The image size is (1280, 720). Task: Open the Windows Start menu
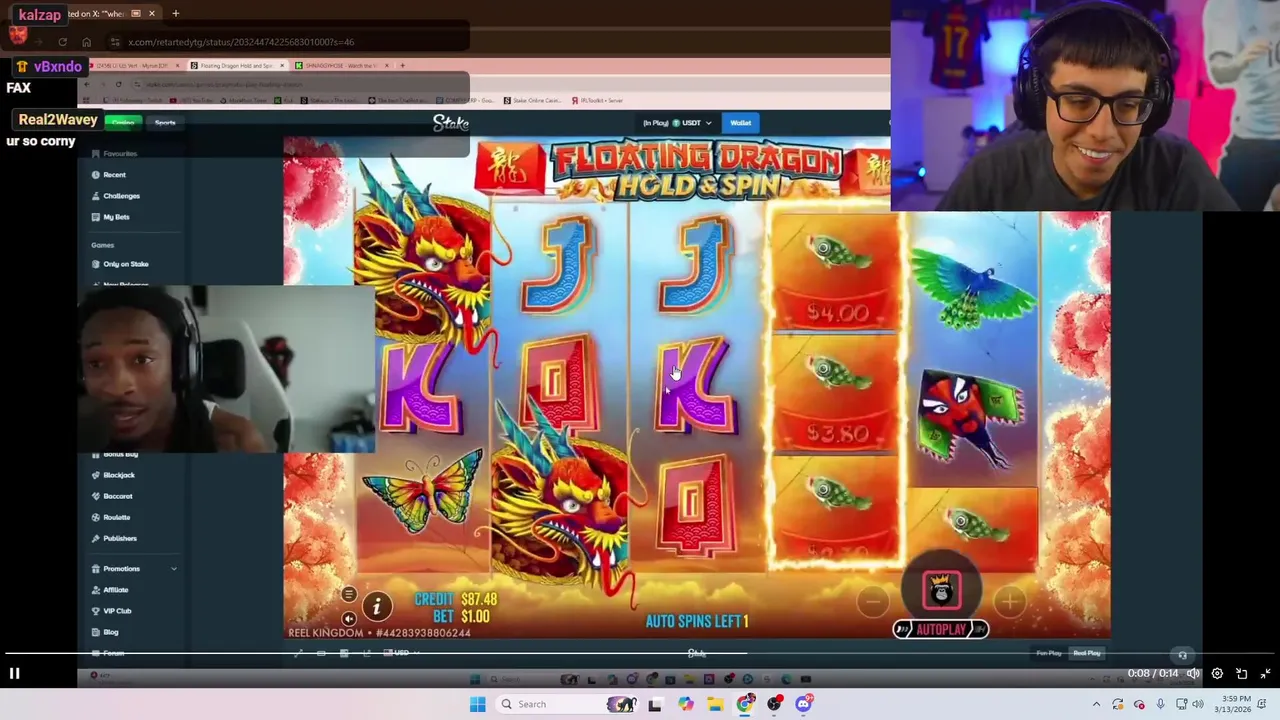click(x=477, y=704)
